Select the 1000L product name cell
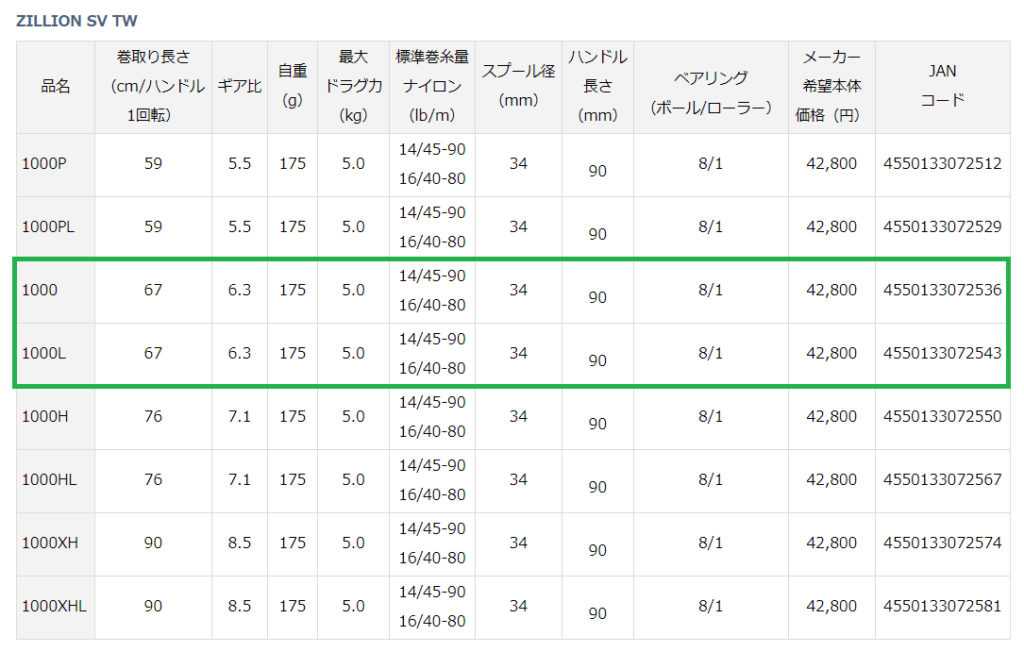 click(x=43, y=353)
